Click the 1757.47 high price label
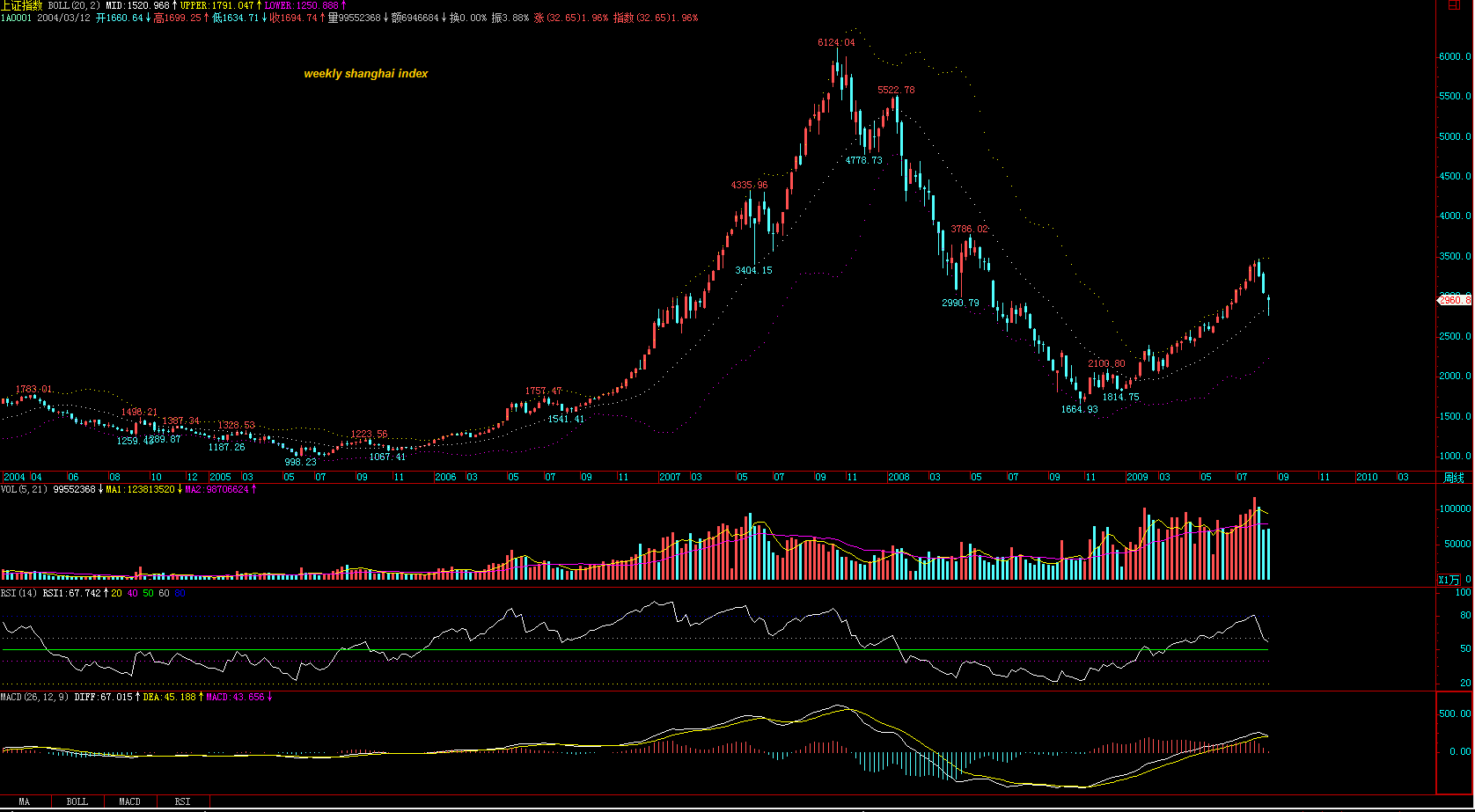Viewport: 1475px width, 812px height. click(543, 391)
